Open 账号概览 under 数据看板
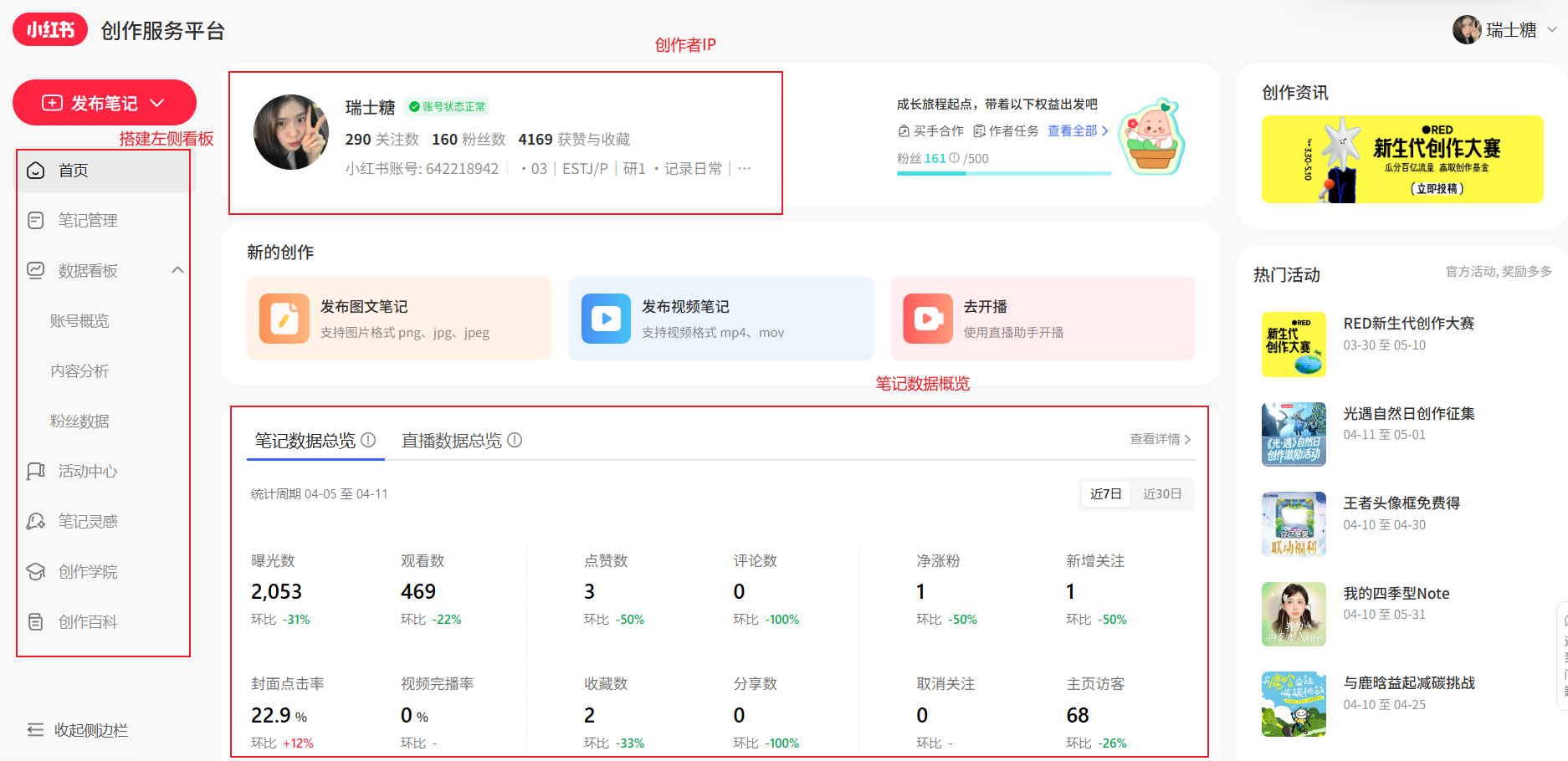Screen dimensions: 1568x761 click(79, 321)
